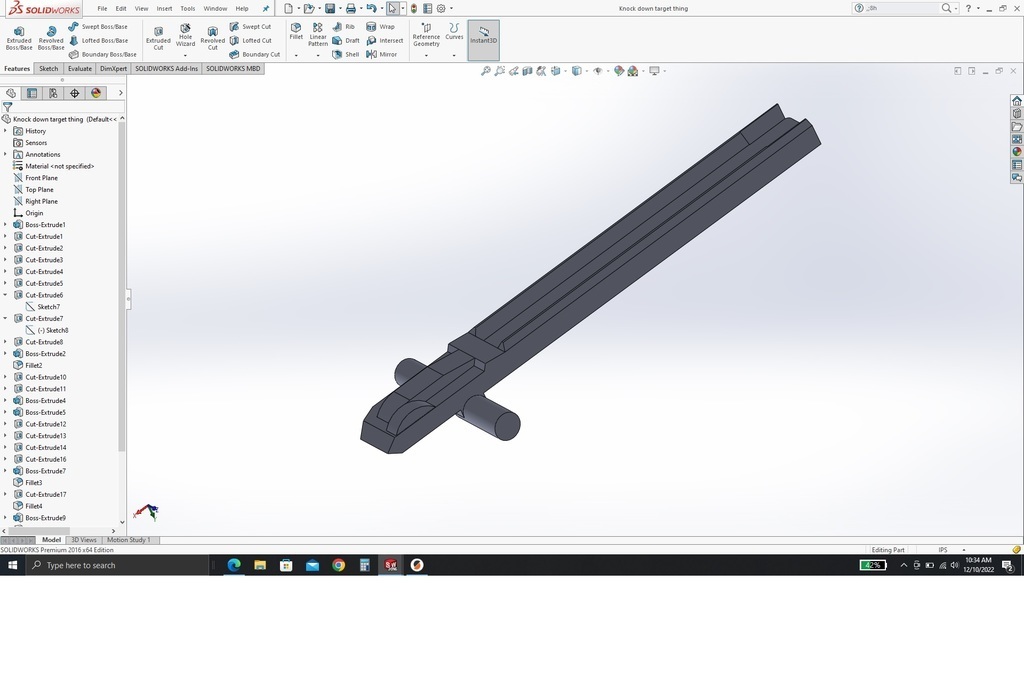This screenshot has height=678, width=1024.
Task: Open the Tools menu
Action: click(x=187, y=8)
